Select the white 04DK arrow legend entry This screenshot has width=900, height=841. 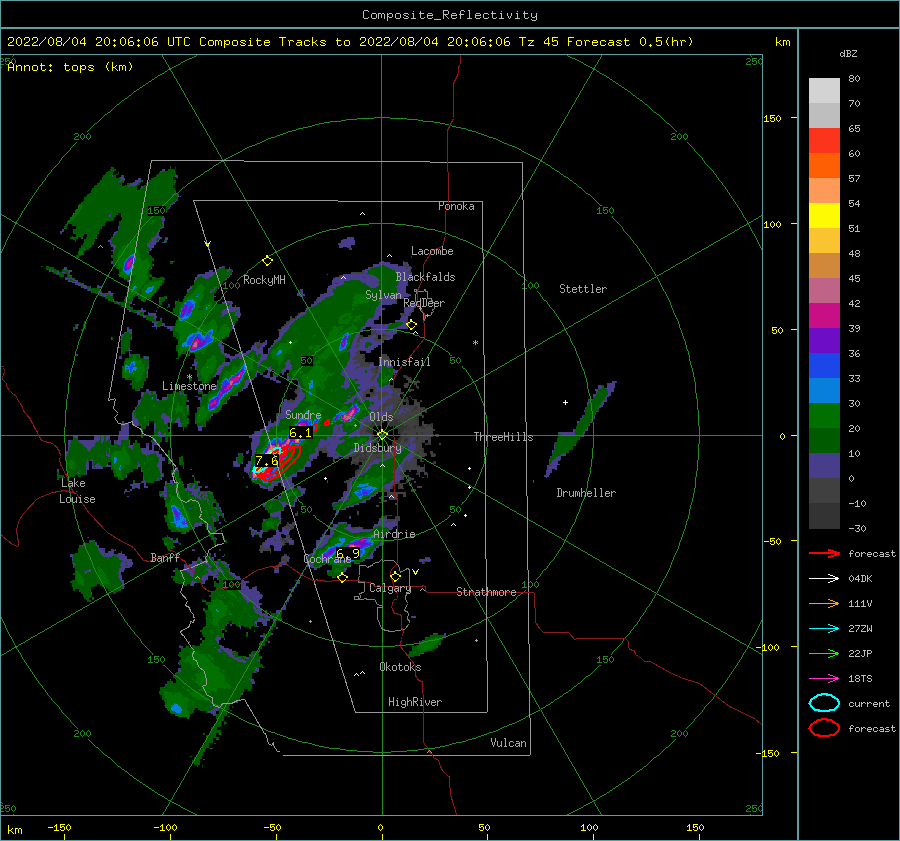(x=824, y=579)
